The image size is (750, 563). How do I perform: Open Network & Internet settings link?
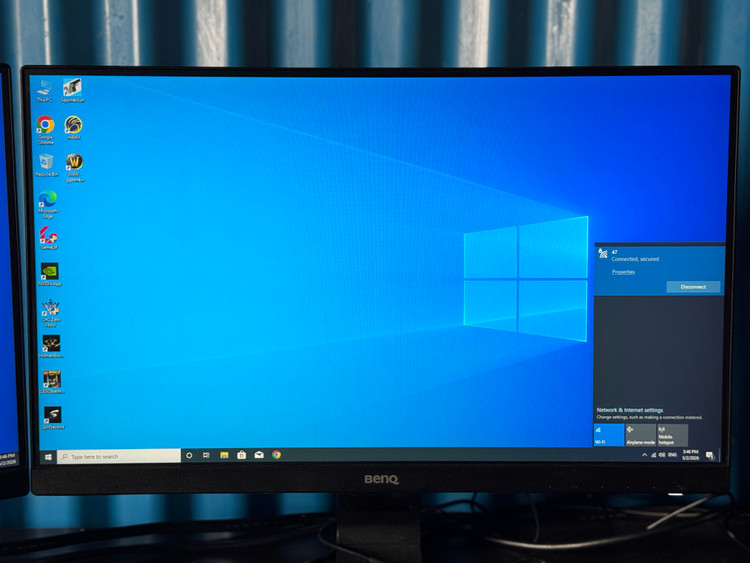point(629,410)
